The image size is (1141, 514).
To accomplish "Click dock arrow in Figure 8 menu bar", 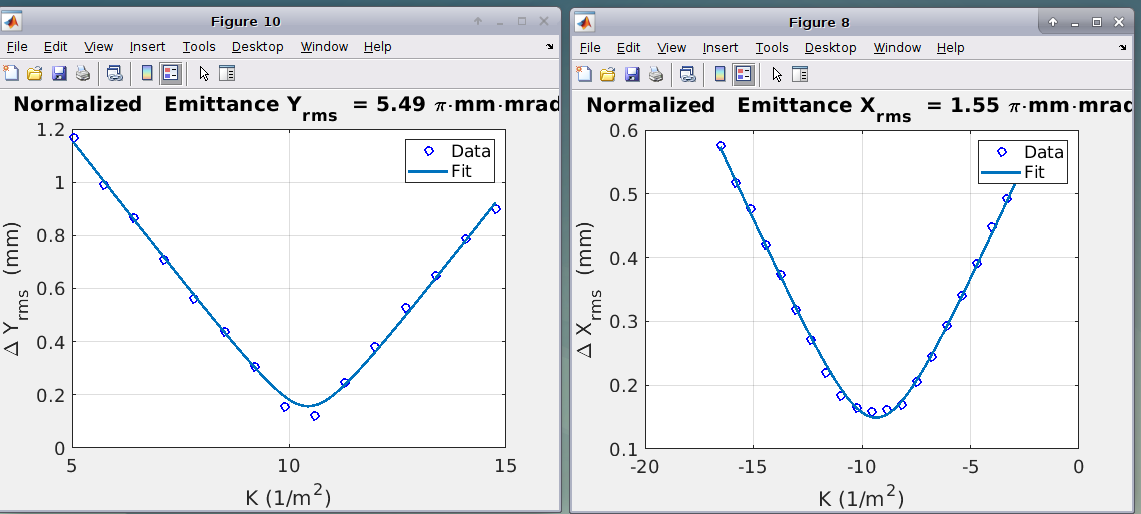I will (x=1122, y=48).
